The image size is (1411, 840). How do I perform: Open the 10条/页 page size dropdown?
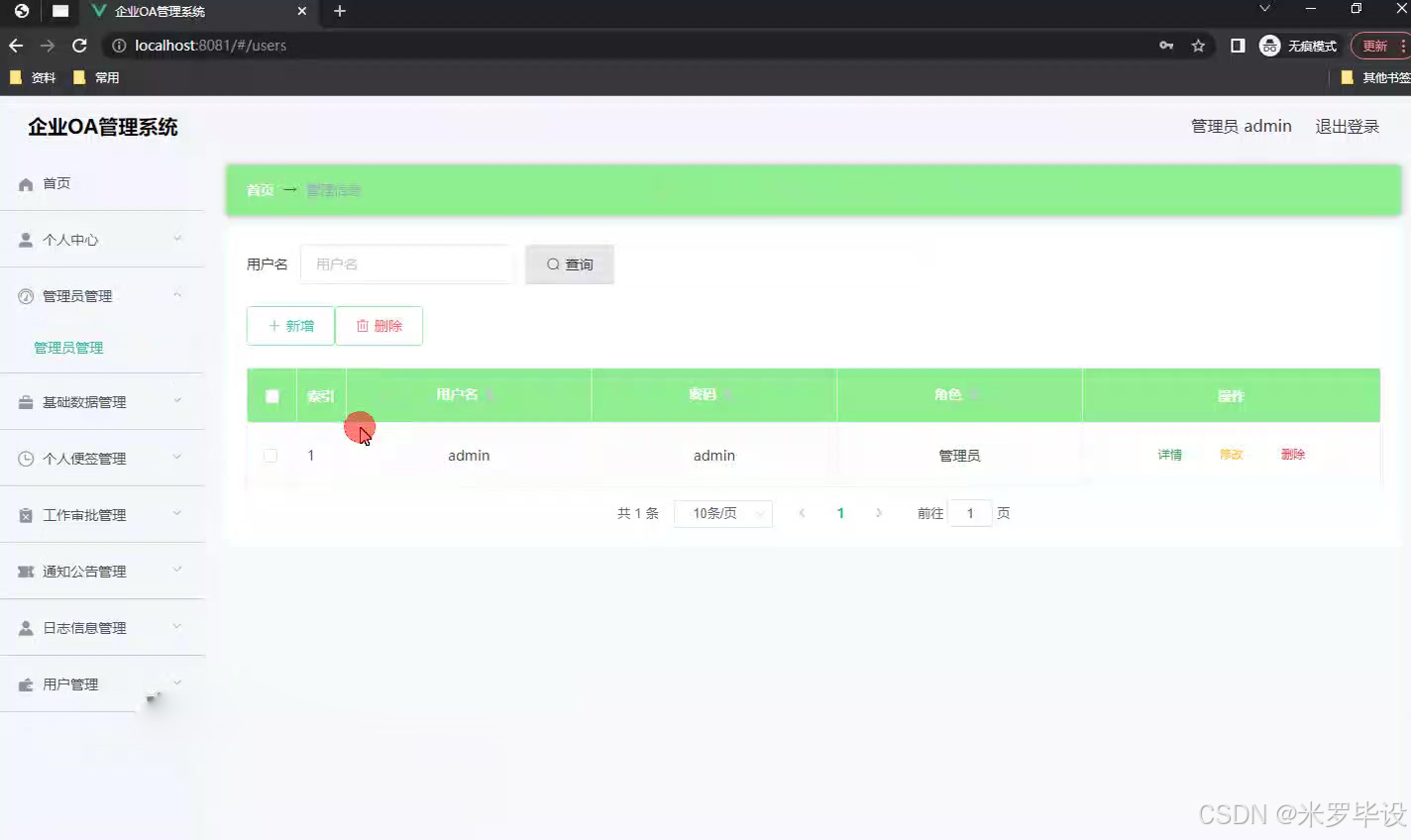723,513
